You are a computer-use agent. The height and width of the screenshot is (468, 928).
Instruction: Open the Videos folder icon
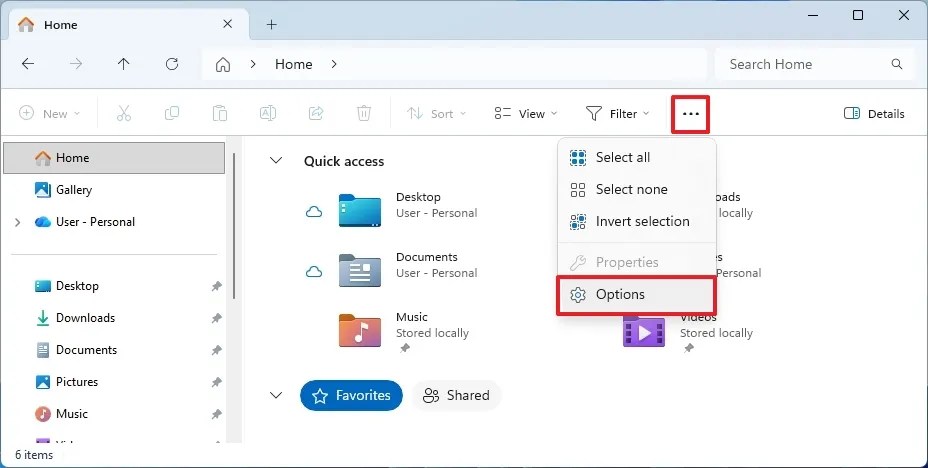pyautogui.click(x=644, y=332)
